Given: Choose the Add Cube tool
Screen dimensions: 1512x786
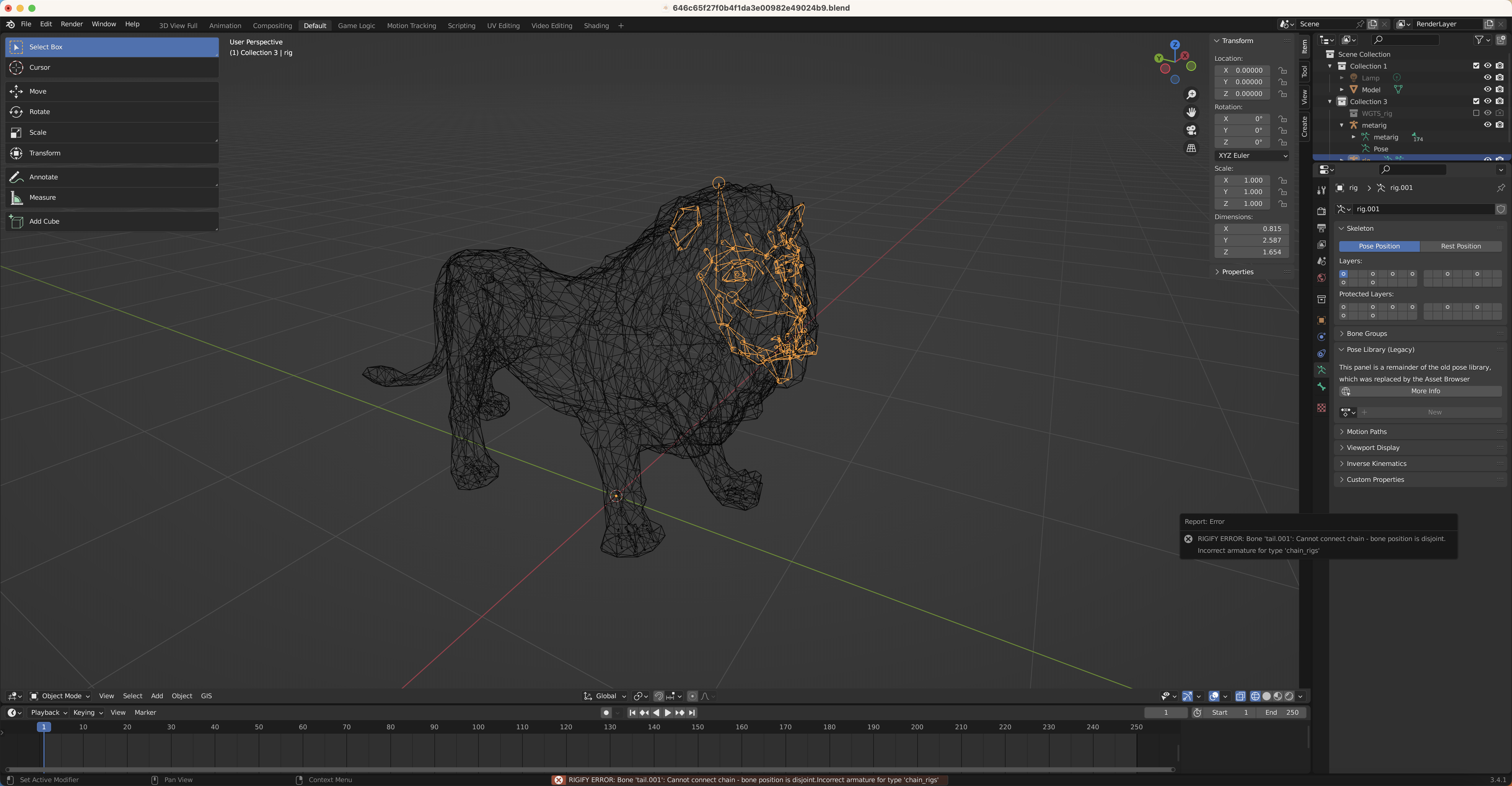Looking at the screenshot, I should [x=112, y=221].
